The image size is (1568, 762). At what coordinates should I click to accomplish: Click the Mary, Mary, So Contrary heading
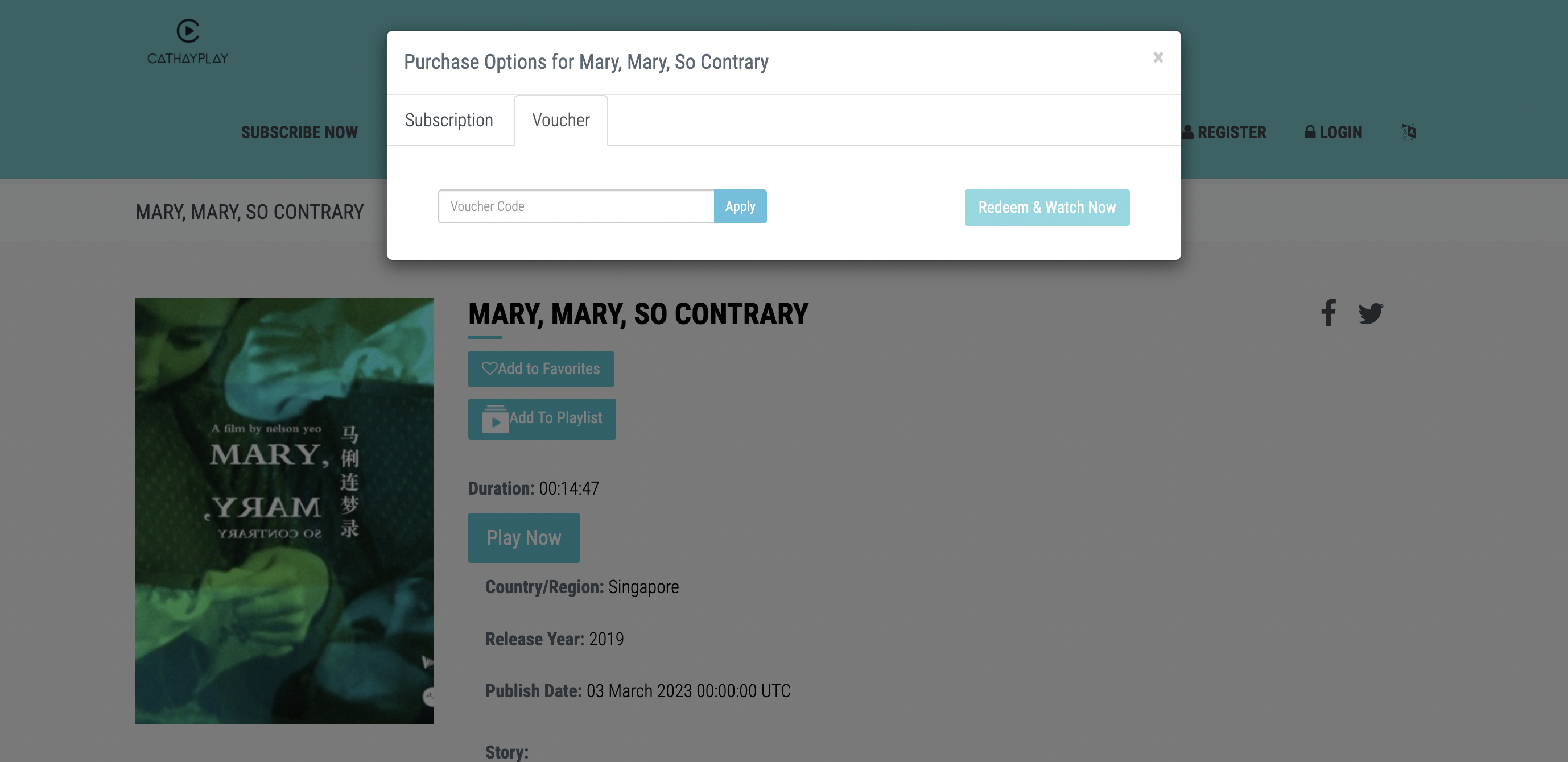click(638, 314)
